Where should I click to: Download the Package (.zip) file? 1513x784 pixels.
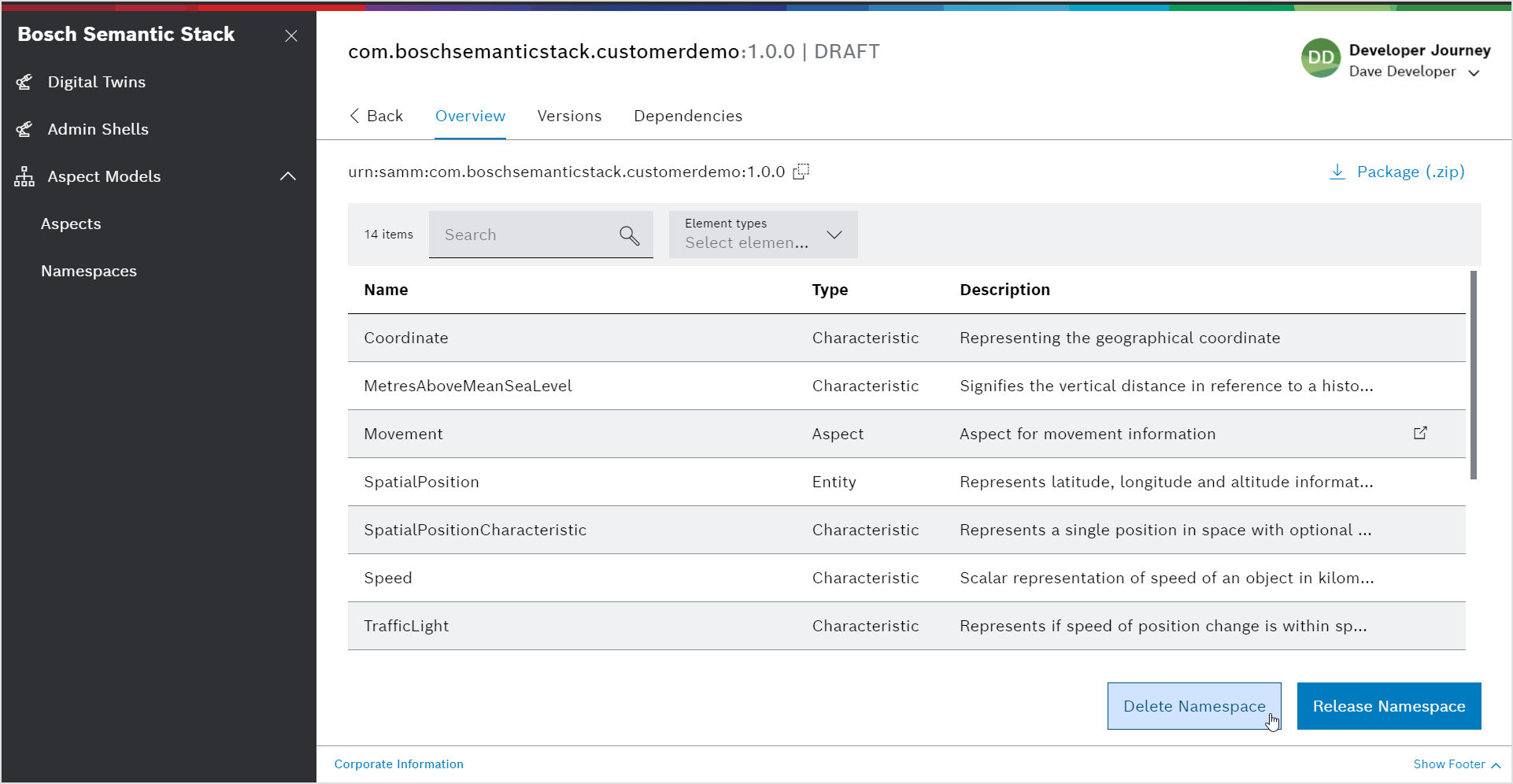point(1396,172)
